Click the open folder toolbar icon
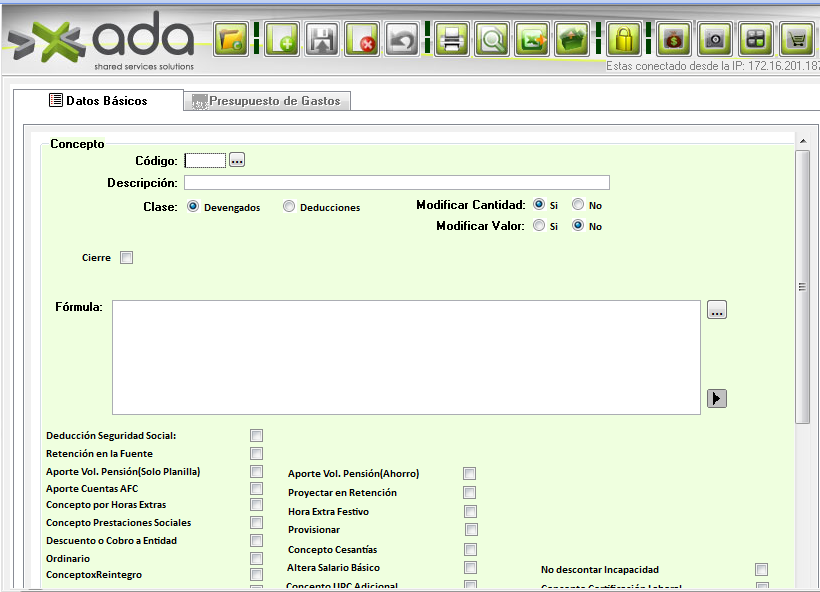 pyautogui.click(x=231, y=40)
